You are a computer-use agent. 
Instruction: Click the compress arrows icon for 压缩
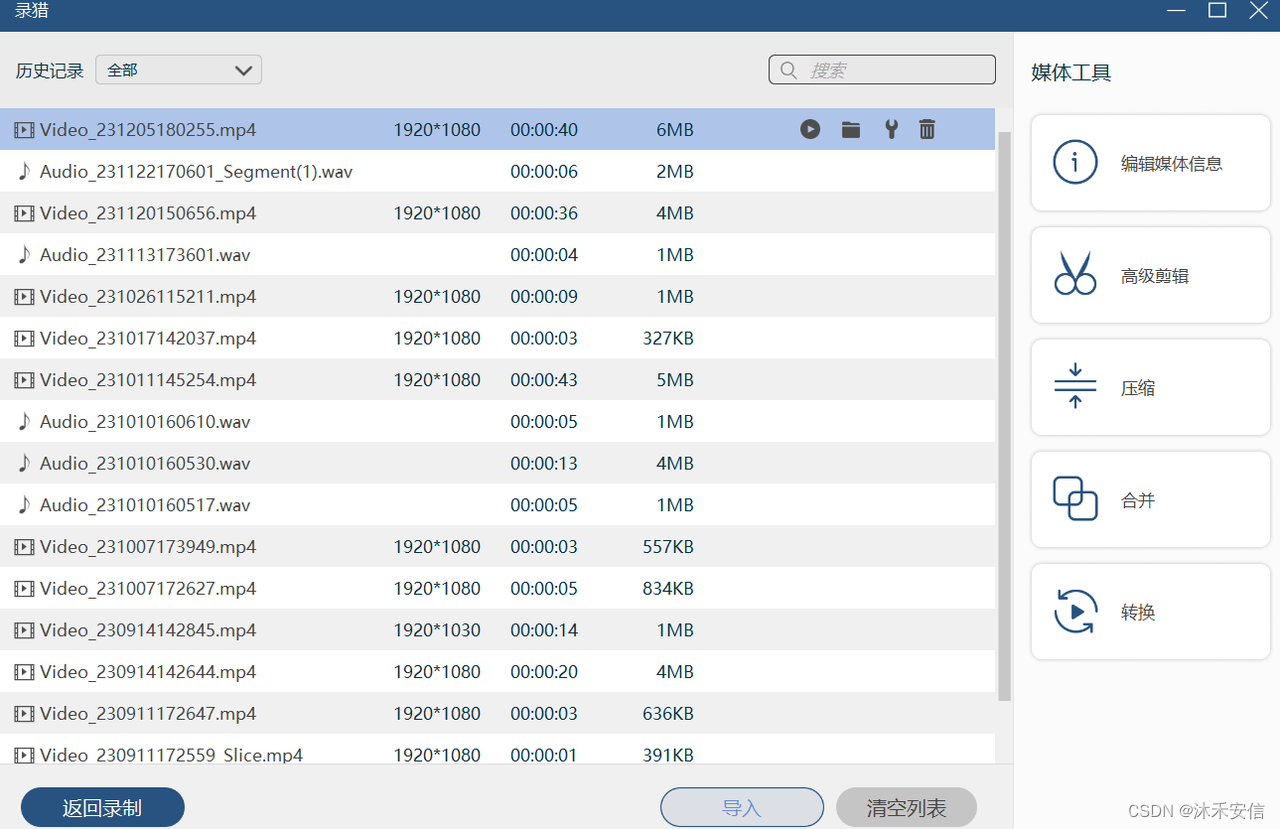click(x=1075, y=386)
